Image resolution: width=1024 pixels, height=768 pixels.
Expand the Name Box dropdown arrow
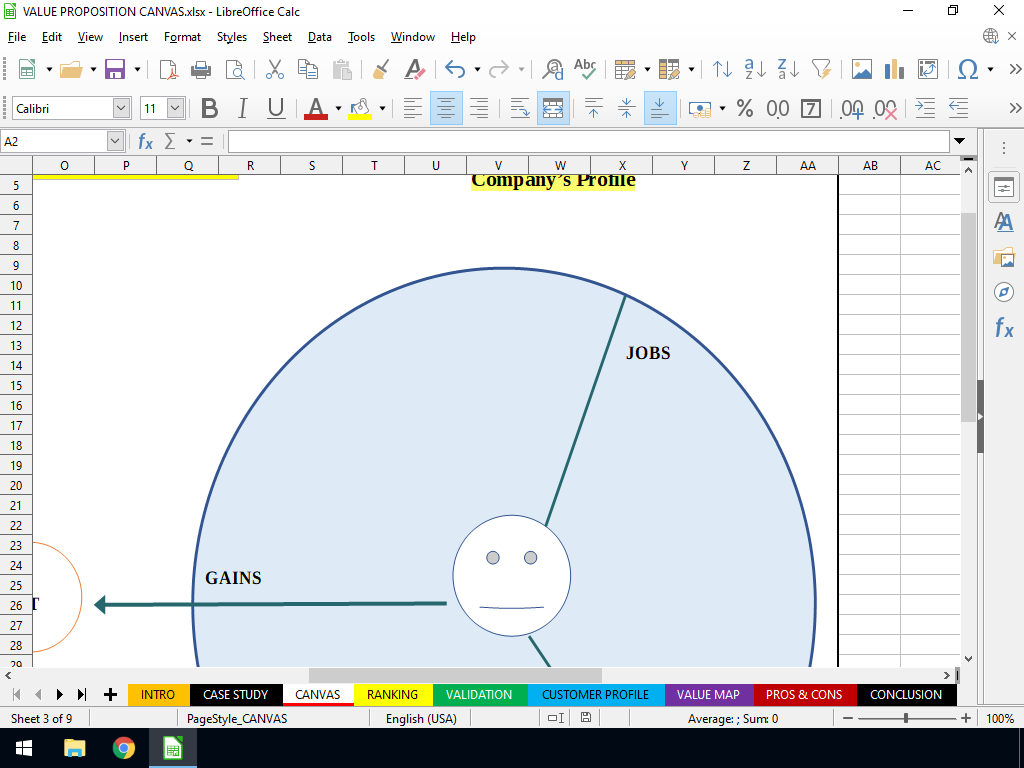point(114,141)
